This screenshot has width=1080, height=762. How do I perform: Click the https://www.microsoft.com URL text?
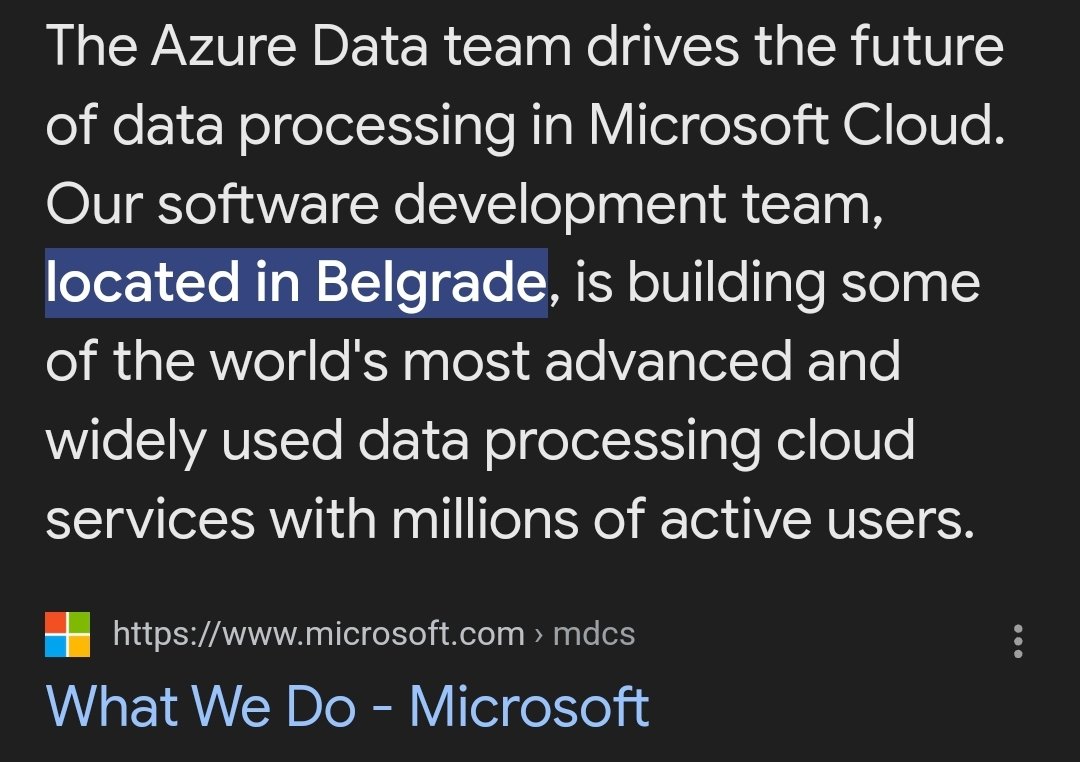318,634
